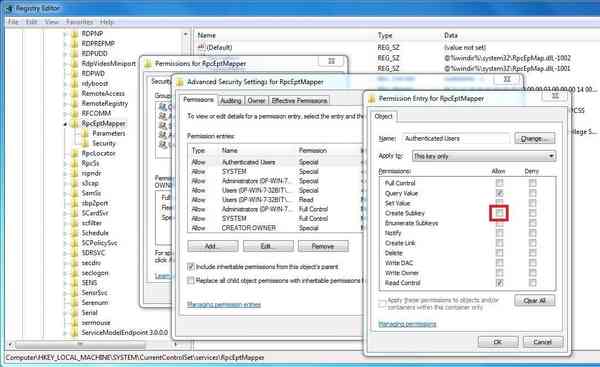
Task: Click the RemoteRegistry folder icon
Action: tap(75, 103)
